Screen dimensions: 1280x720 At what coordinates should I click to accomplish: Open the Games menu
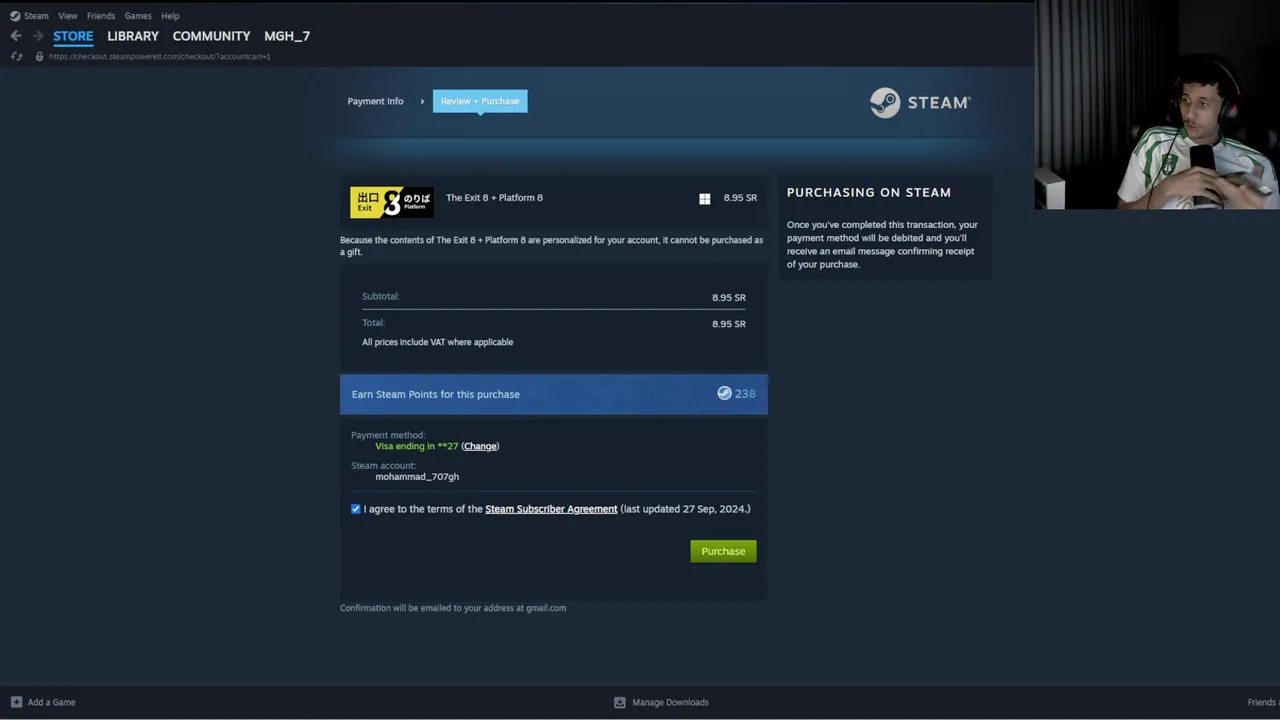tap(138, 16)
